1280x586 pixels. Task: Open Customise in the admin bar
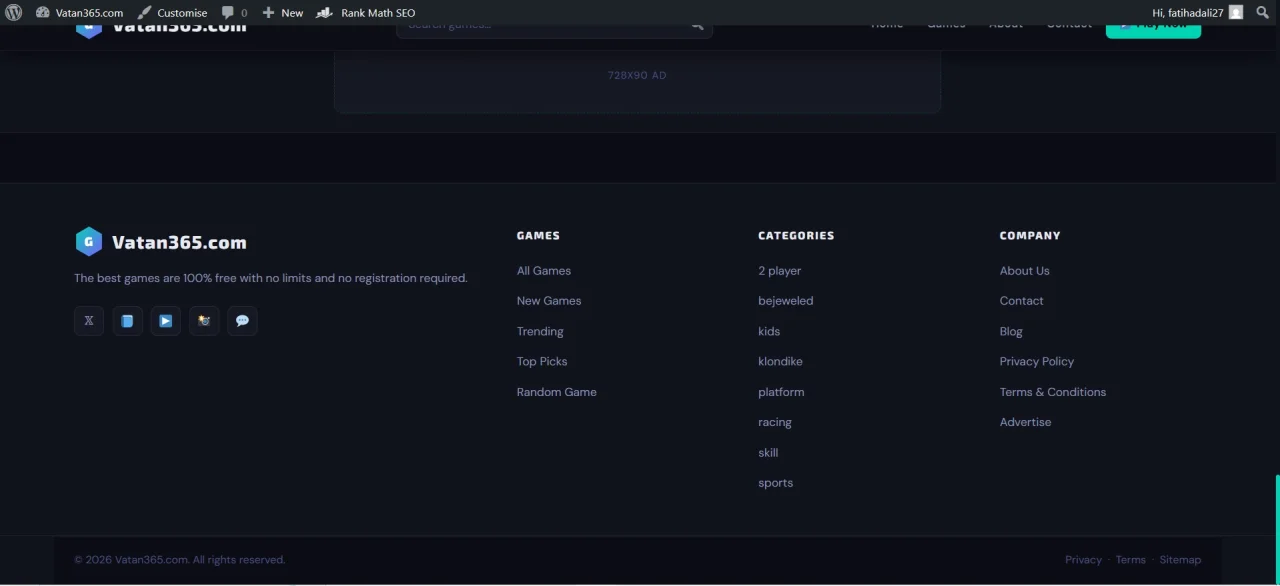pyautogui.click(x=172, y=12)
